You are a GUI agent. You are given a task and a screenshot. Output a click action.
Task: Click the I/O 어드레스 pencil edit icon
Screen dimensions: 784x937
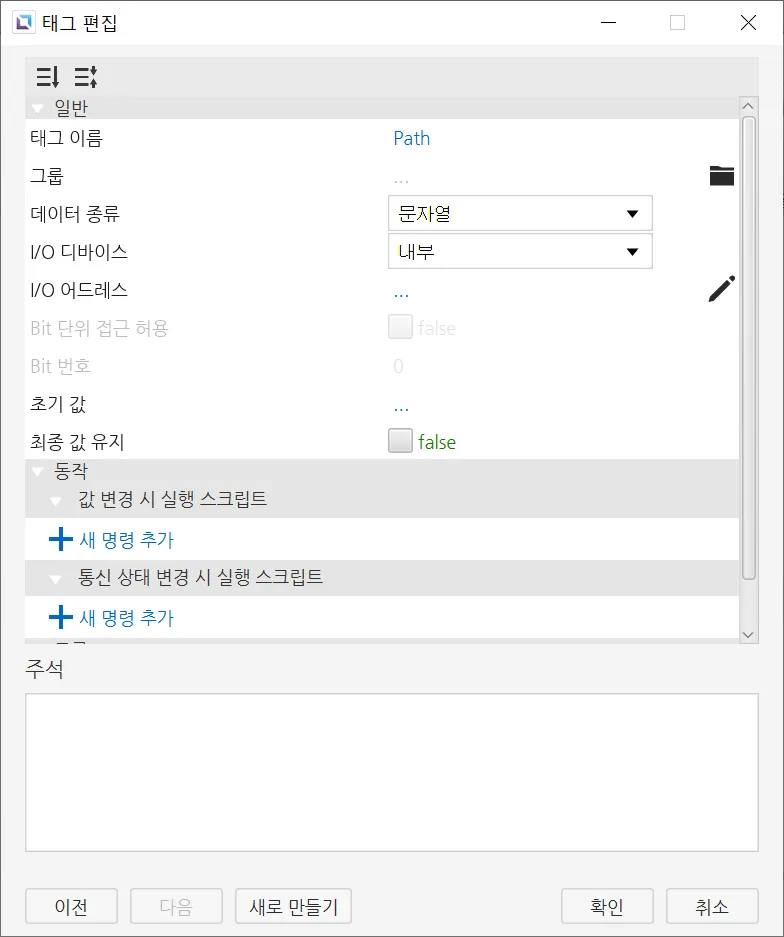(721, 290)
